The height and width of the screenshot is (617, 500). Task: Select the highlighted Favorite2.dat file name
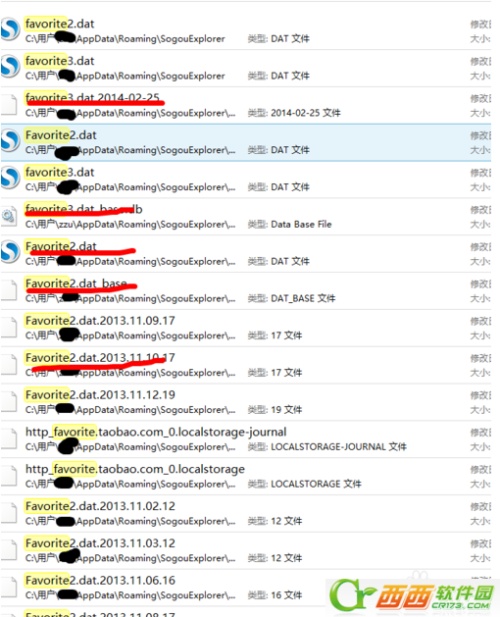click(61, 135)
